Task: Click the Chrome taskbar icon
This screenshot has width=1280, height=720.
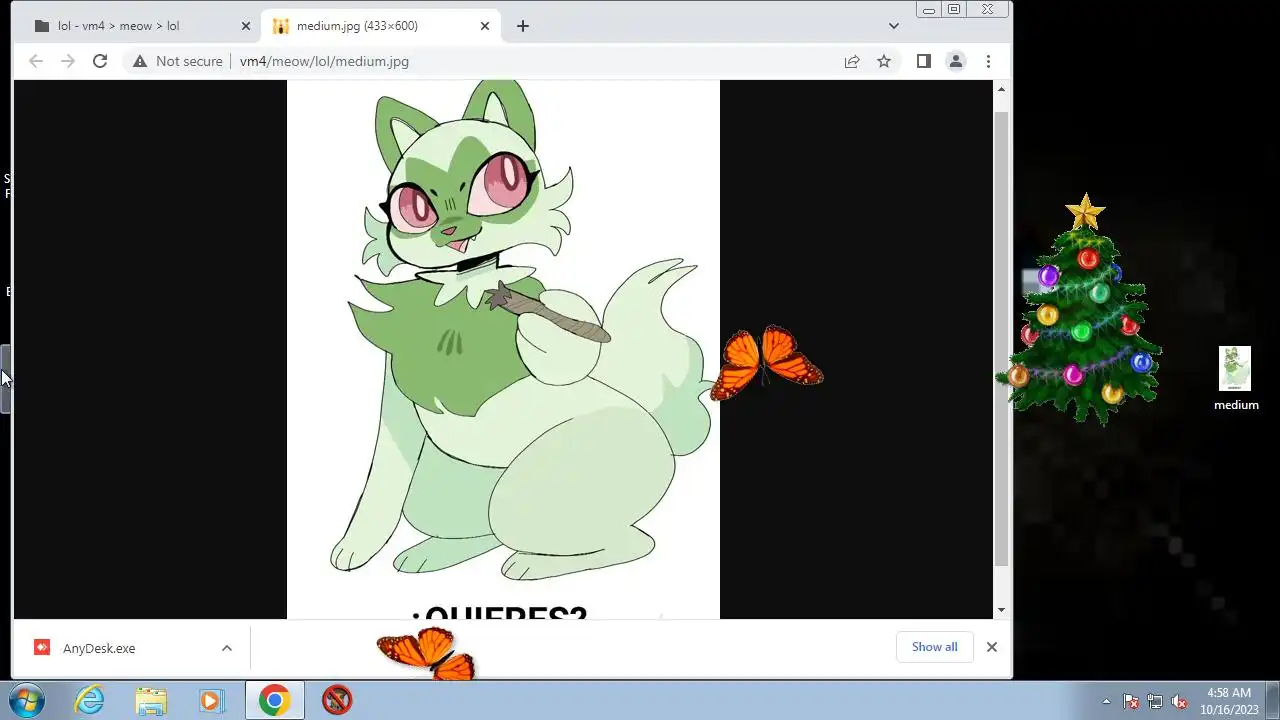Action: 274,700
